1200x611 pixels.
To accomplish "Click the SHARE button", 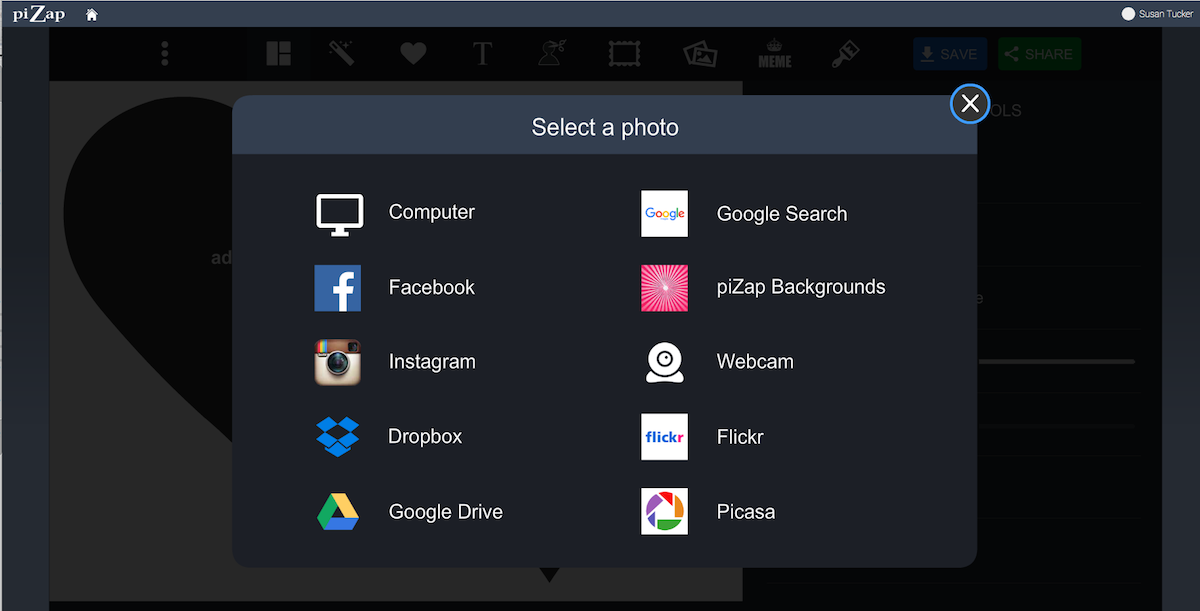I will tap(1039, 55).
